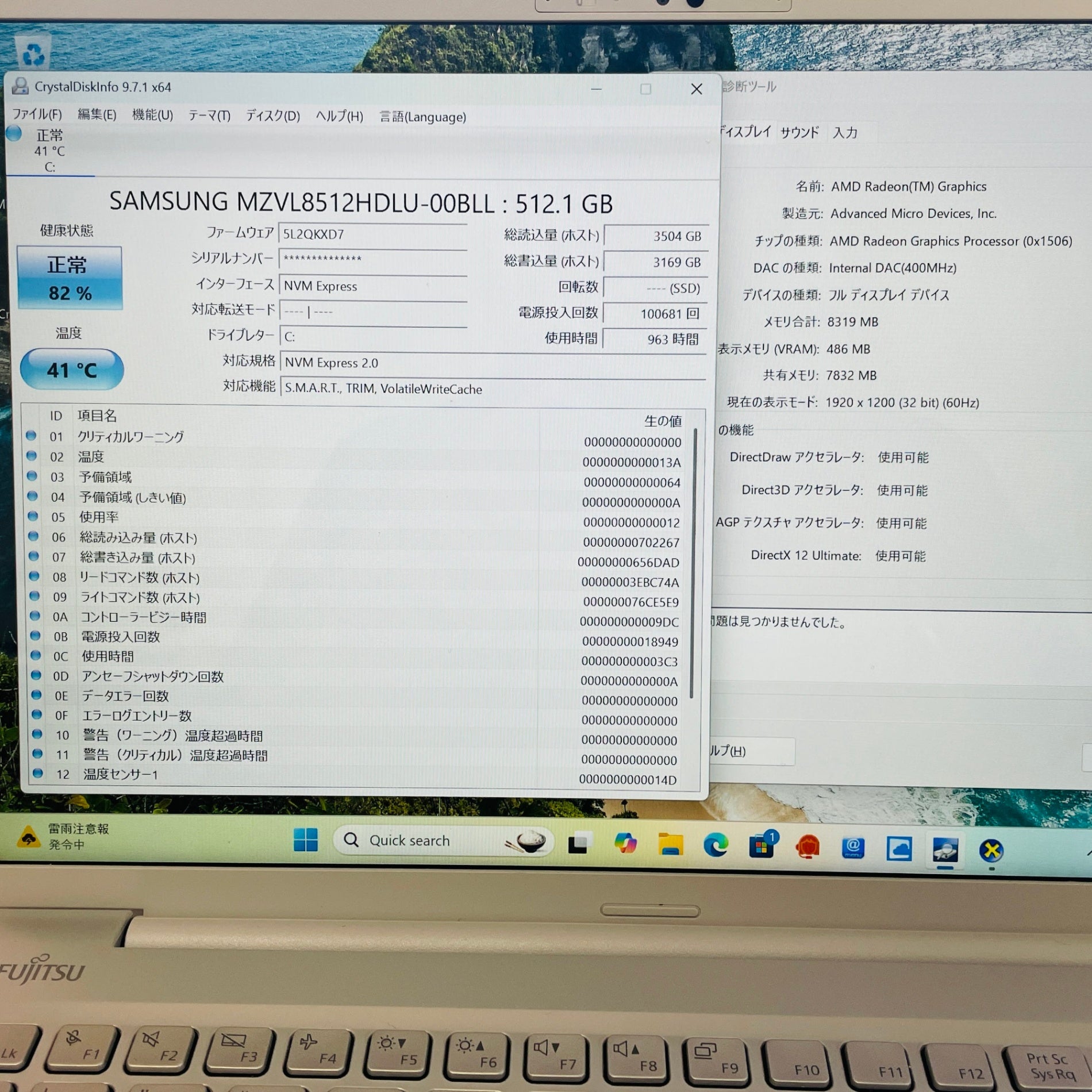Image resolution: width=1092 pixels, height=1092 pixels.
Task: Open the ファイル(F) menu
Action: (x=37, y=114)
